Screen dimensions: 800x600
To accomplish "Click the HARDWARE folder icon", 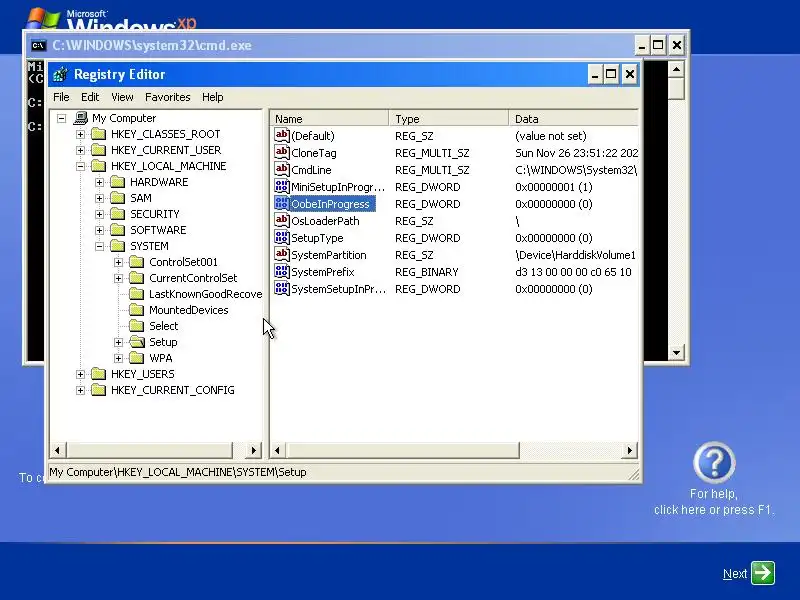I will tap(118, 182).
